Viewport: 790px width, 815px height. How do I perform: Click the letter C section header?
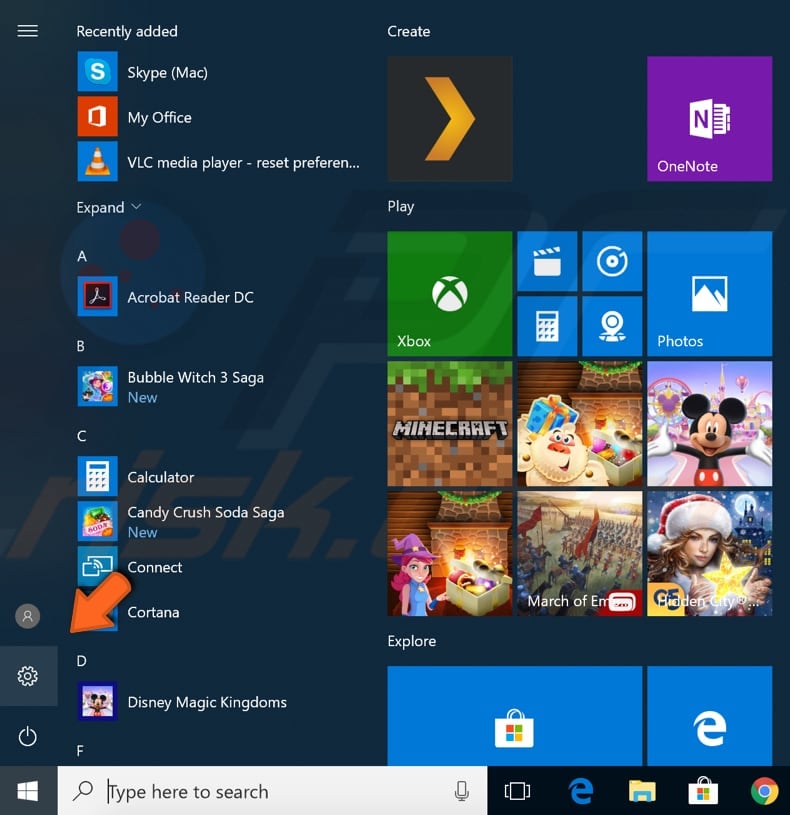(82, 436)
